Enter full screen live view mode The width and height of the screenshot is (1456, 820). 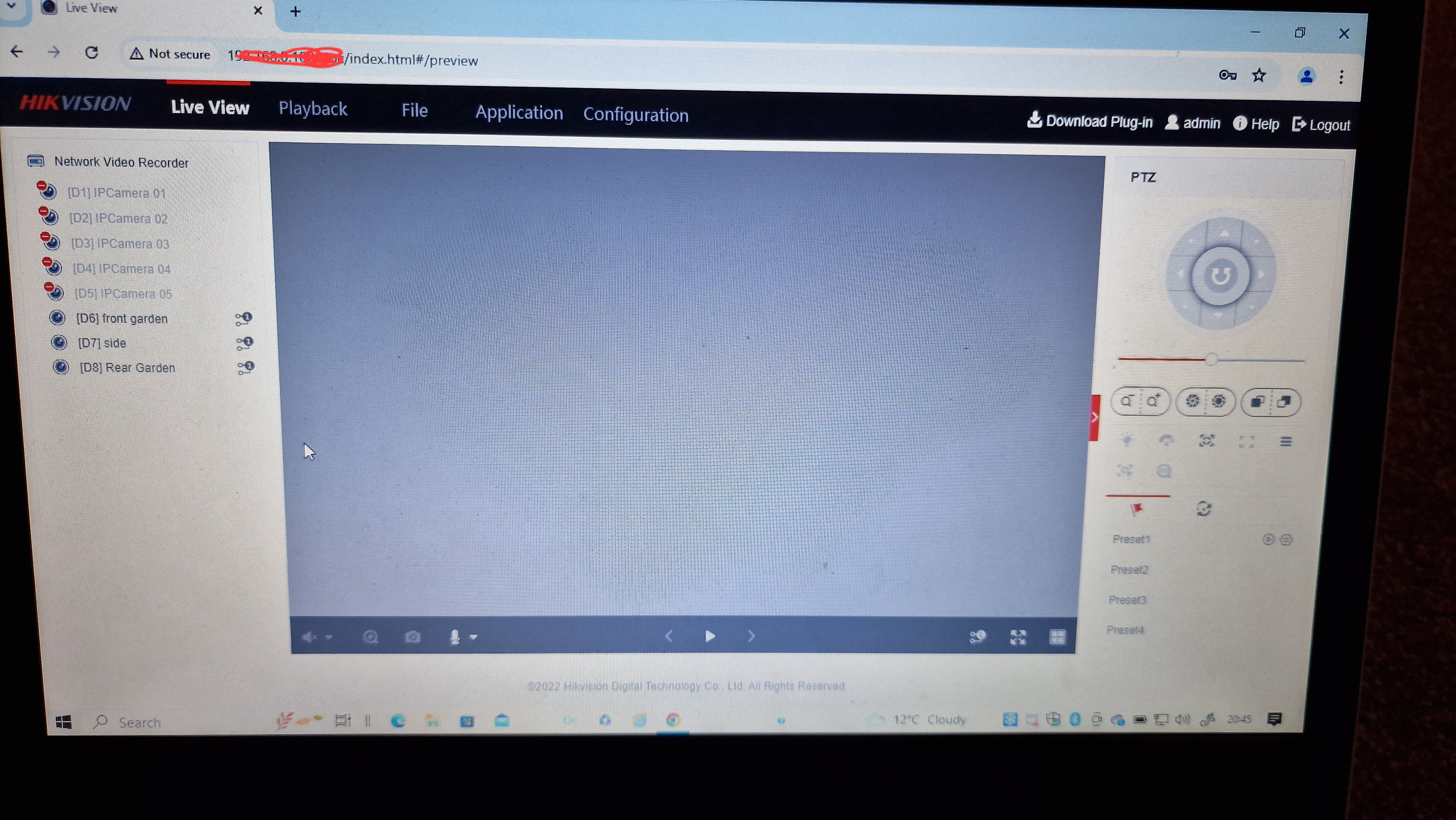tap(1018, 637)
